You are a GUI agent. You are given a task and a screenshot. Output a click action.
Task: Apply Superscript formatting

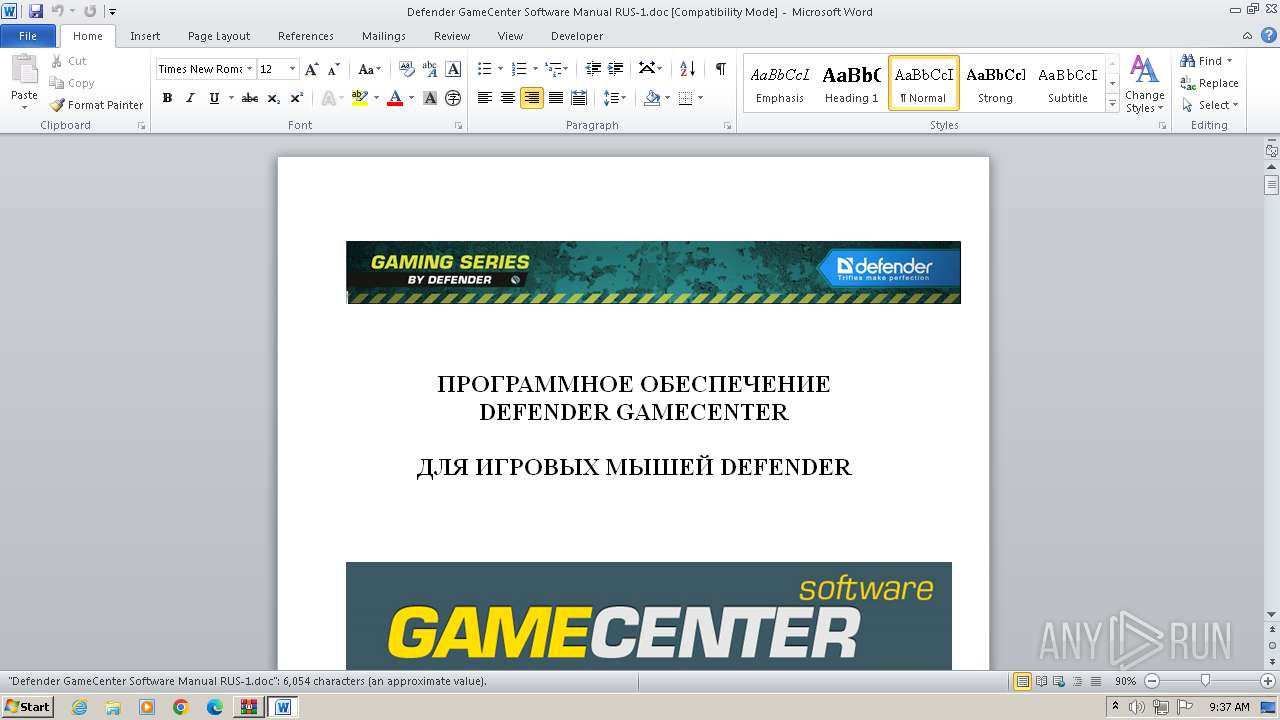[x=297, y=98]
